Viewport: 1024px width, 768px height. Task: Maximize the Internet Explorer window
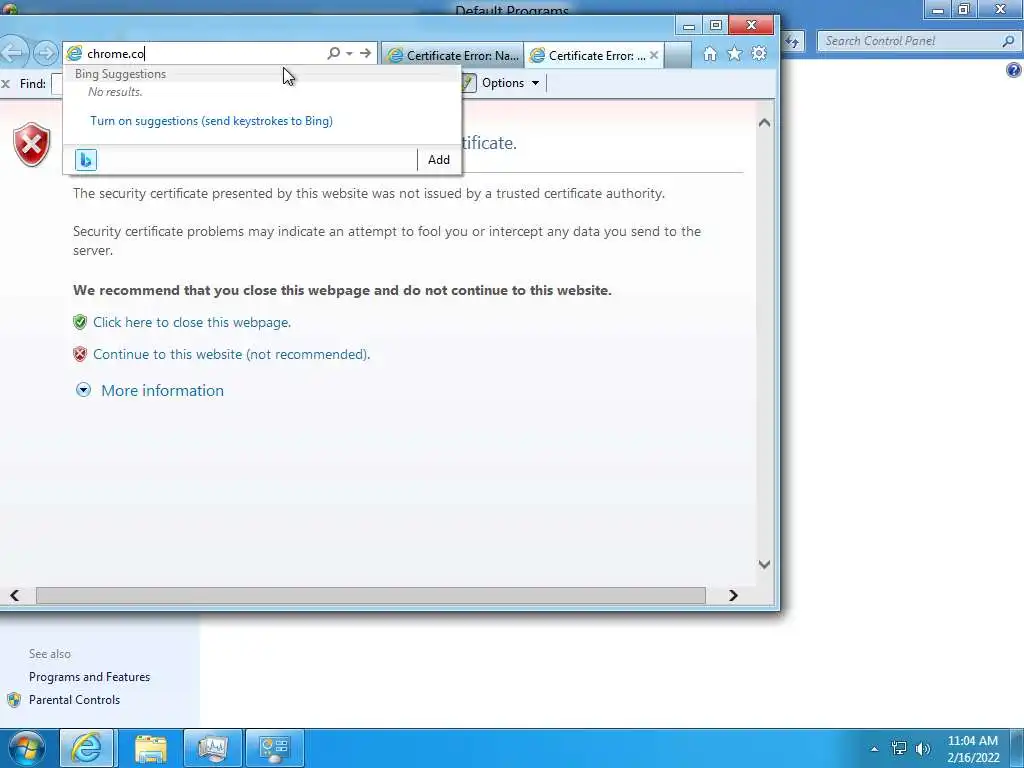pyautogui.click(x=716, y=25)
